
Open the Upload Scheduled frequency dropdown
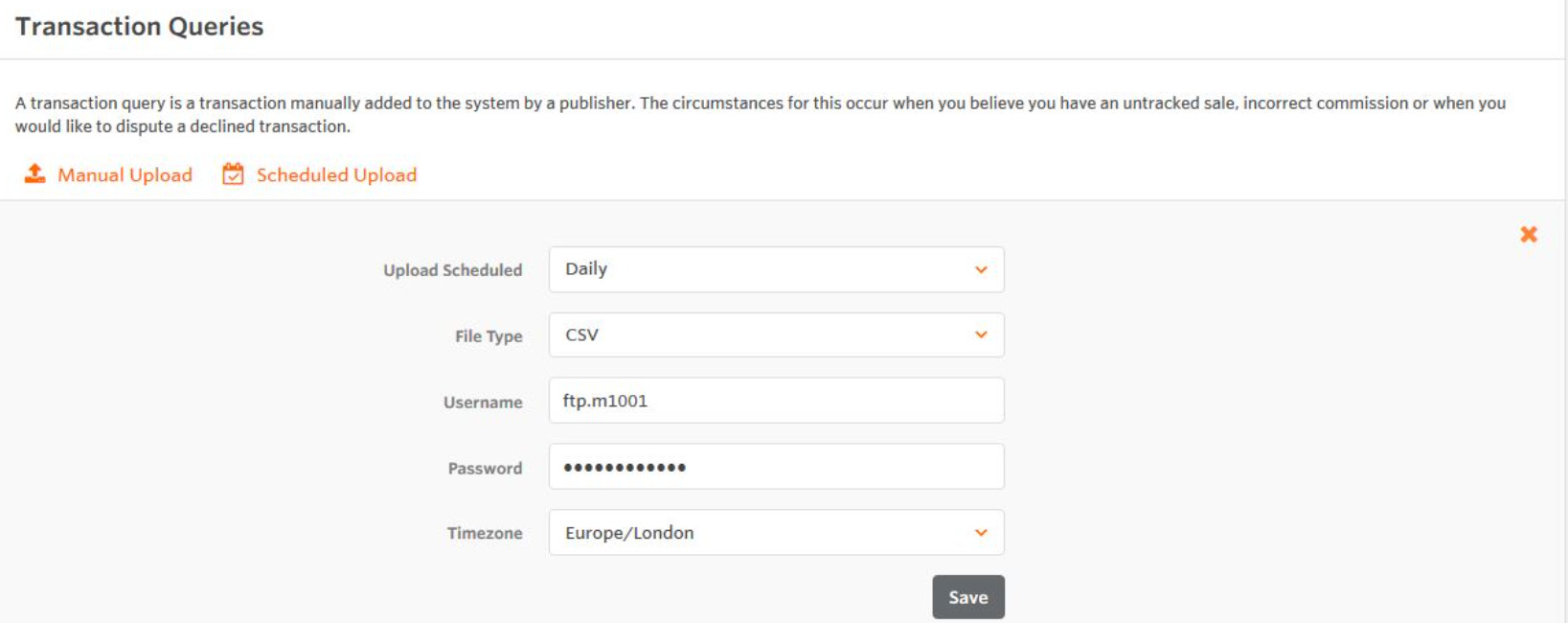[776, 269]
